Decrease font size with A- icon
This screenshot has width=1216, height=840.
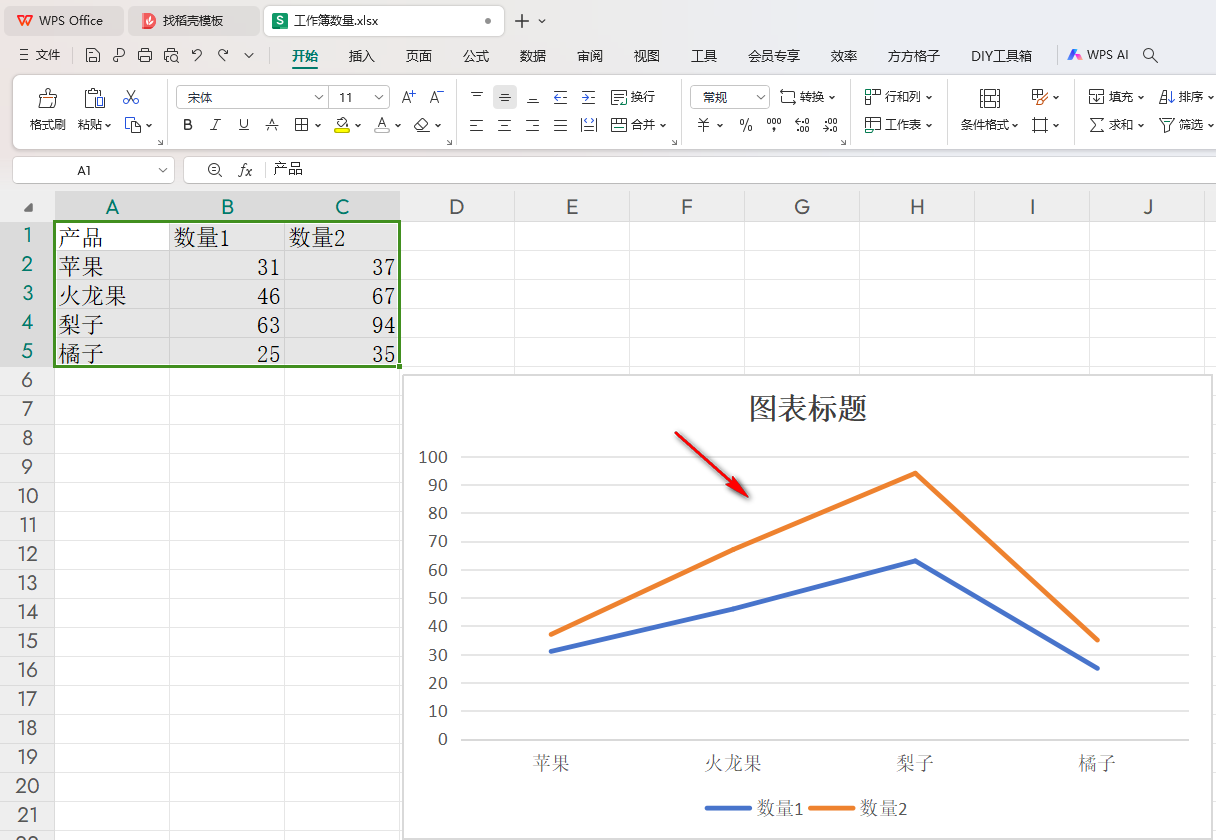pos(436,97)
